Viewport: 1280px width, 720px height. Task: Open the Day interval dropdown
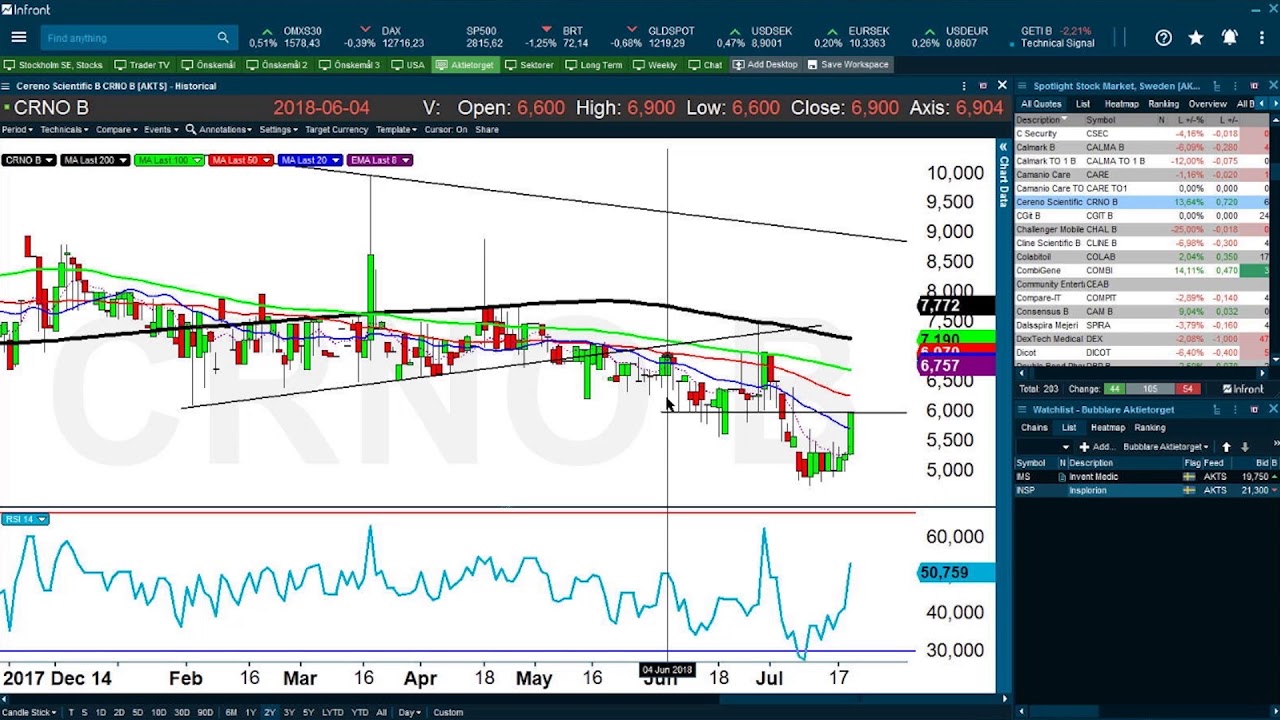click(x=409, y=712)
